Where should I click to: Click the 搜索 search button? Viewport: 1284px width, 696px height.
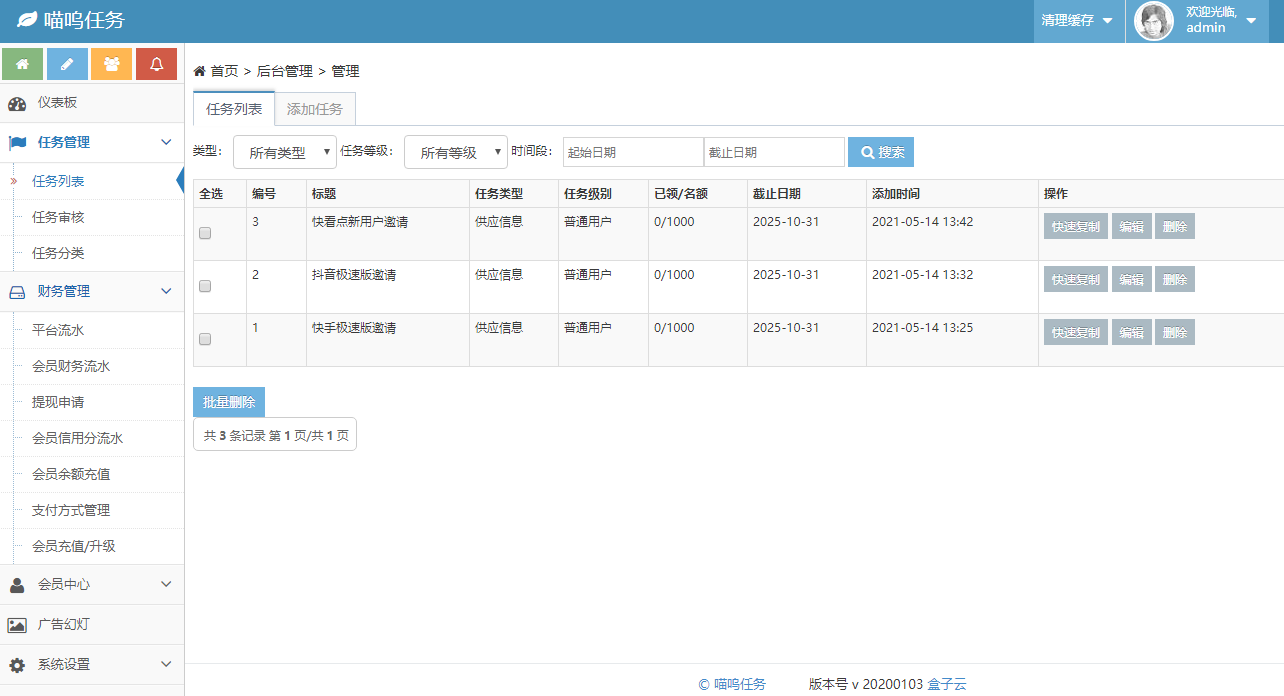[881, 152]
